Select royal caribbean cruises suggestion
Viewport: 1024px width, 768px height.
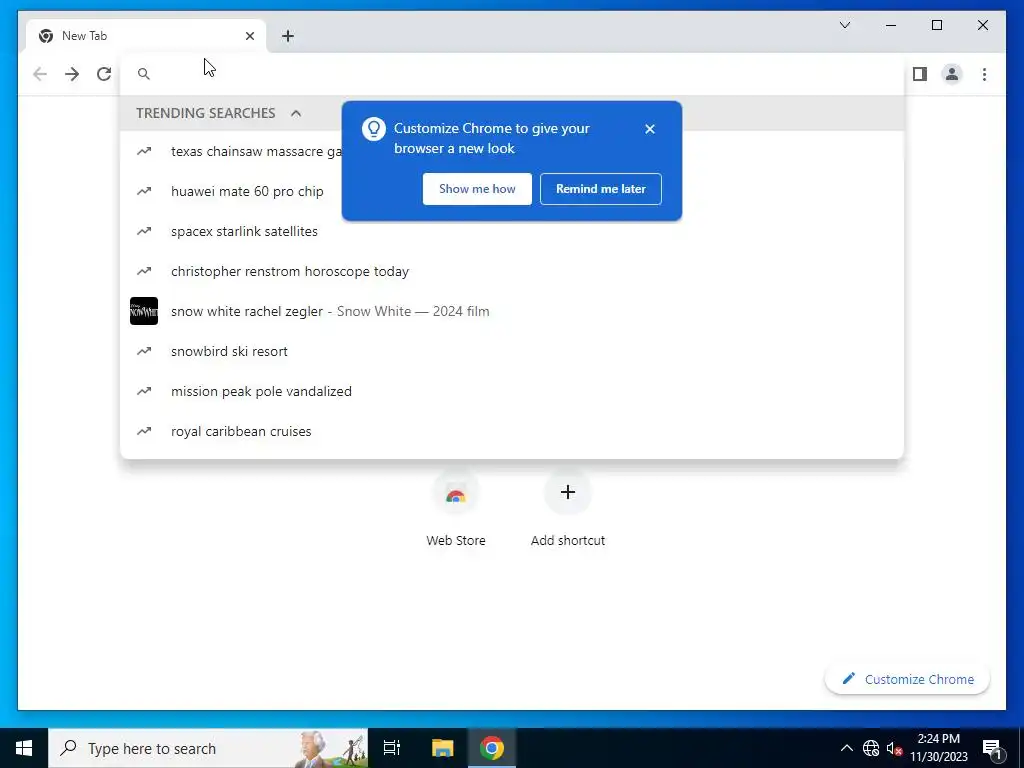click(x=512, y=431)
